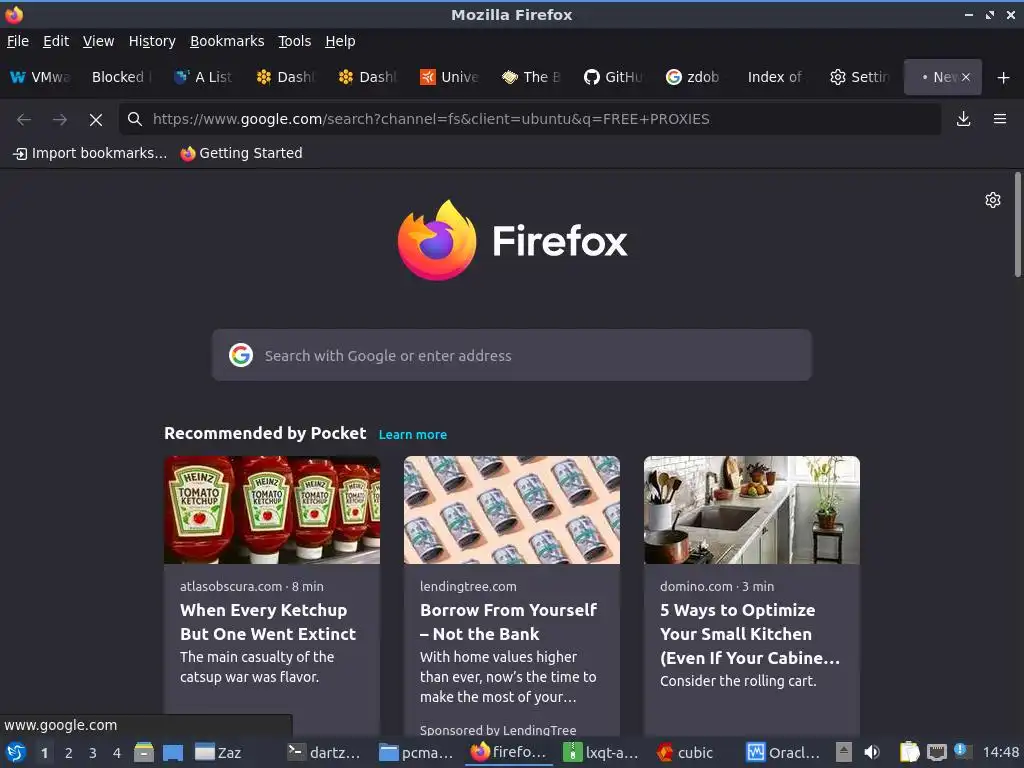Open the Firefox hamburger application menu
Viewport: 1024px width, 768px height.
click(x=1000, y=119)
